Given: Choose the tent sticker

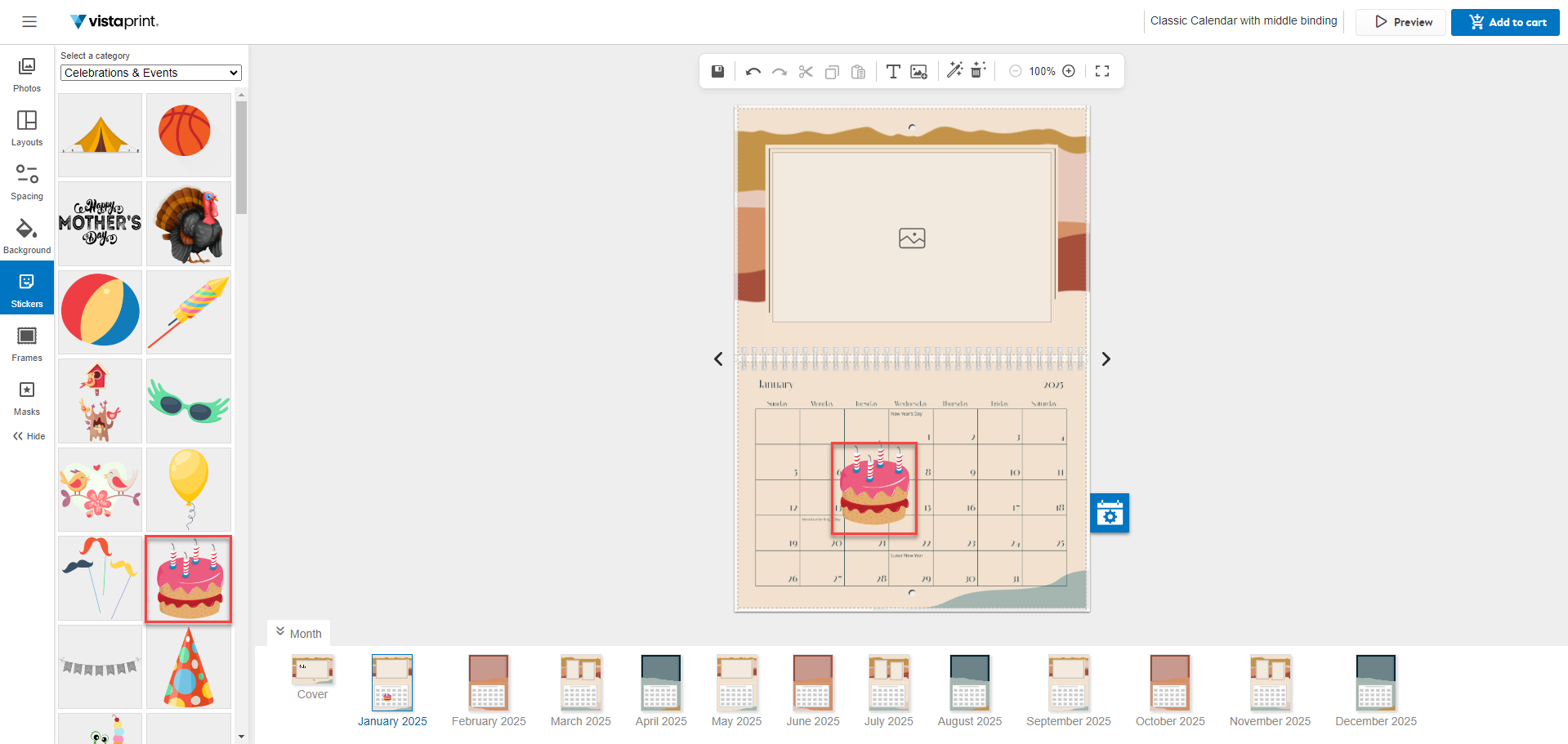Looking at the screenshot, I should coord(100,135).
